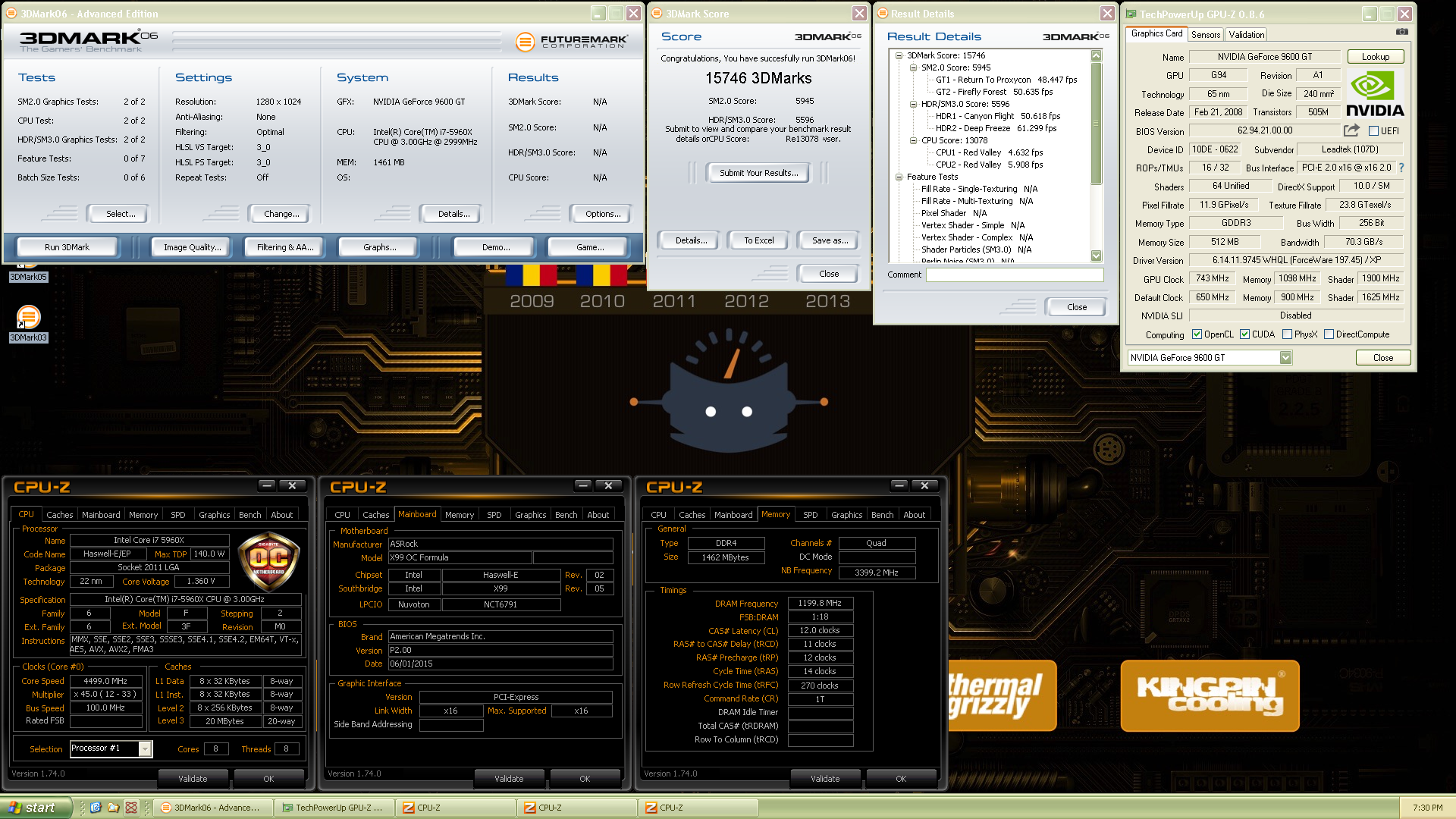Click the NVIDIA logo in GPU-Z

point(1375,93)
